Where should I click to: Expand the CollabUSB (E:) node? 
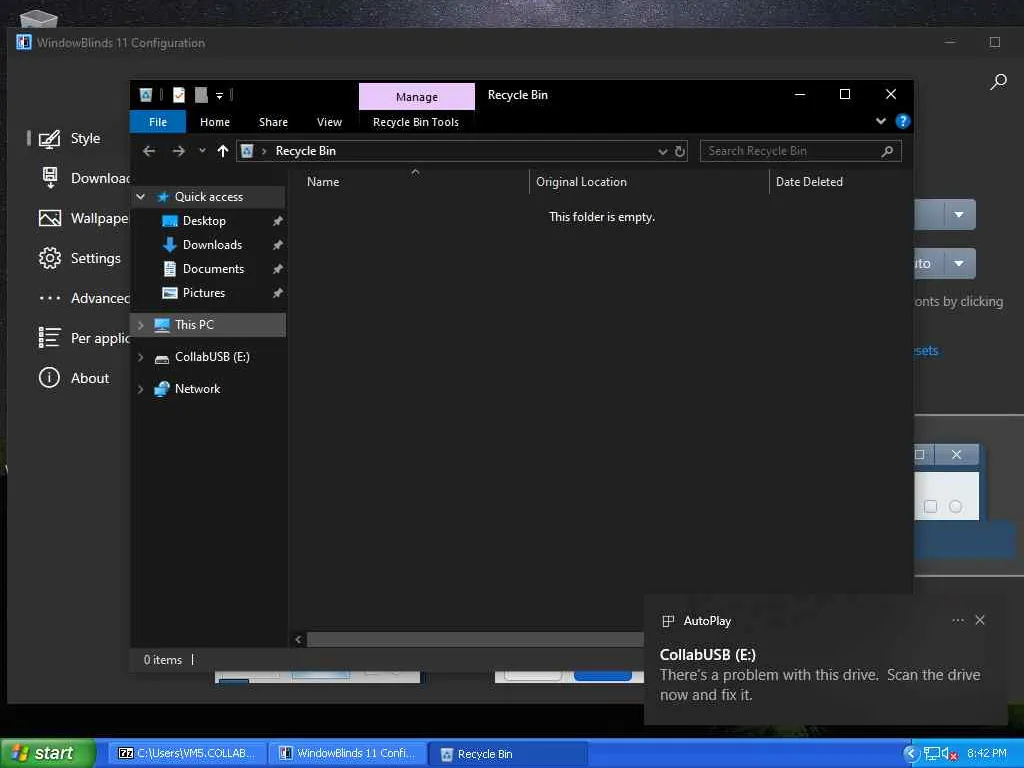[140, 357]
